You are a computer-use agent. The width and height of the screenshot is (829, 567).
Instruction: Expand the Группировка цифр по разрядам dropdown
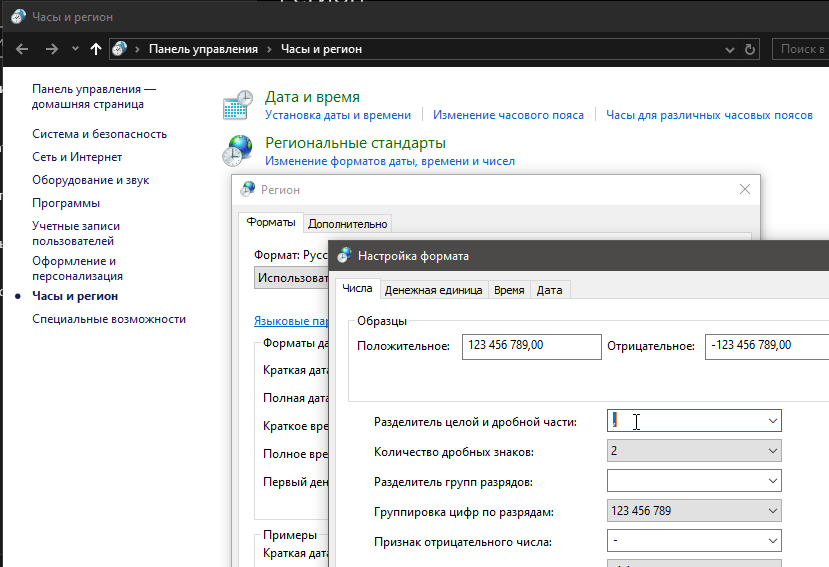pos(772,512)
